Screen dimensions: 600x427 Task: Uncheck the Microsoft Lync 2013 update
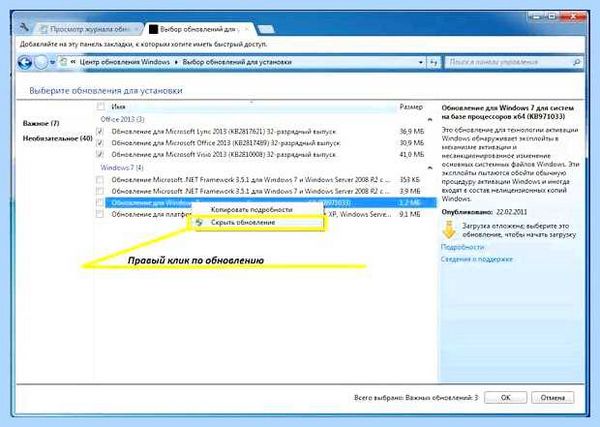(100, 132)
